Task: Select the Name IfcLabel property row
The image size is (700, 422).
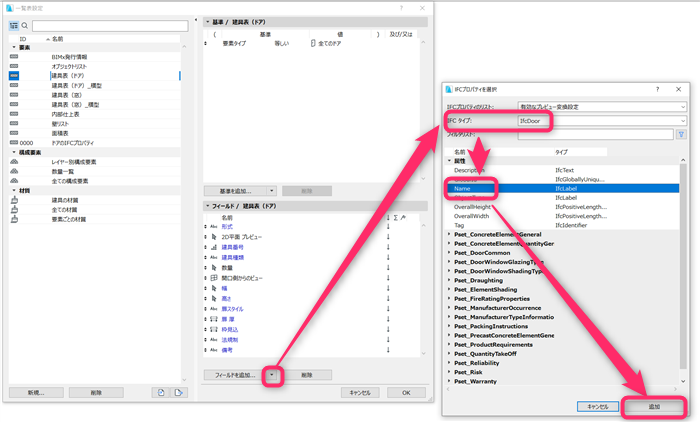Action: click(562, 188)
